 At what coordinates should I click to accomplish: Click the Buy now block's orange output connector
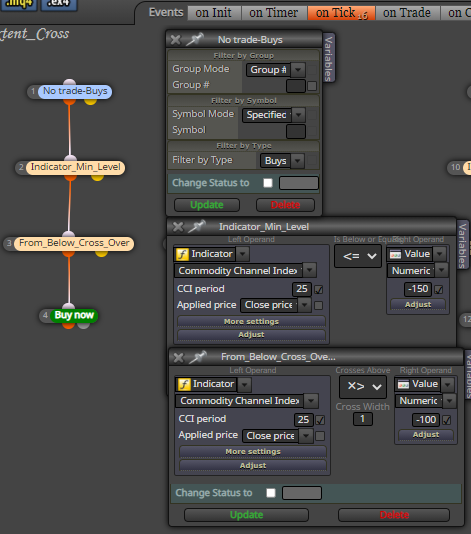point(68,325)
